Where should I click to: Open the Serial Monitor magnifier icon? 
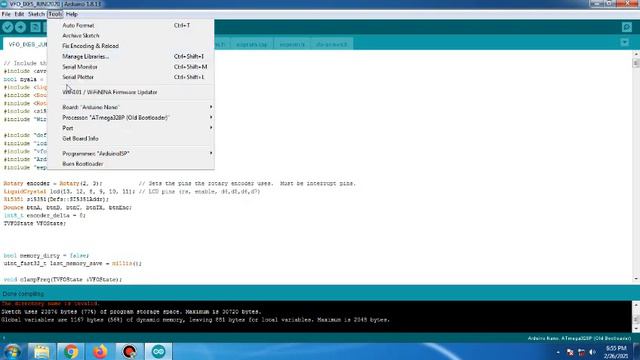tap(627, 27)
